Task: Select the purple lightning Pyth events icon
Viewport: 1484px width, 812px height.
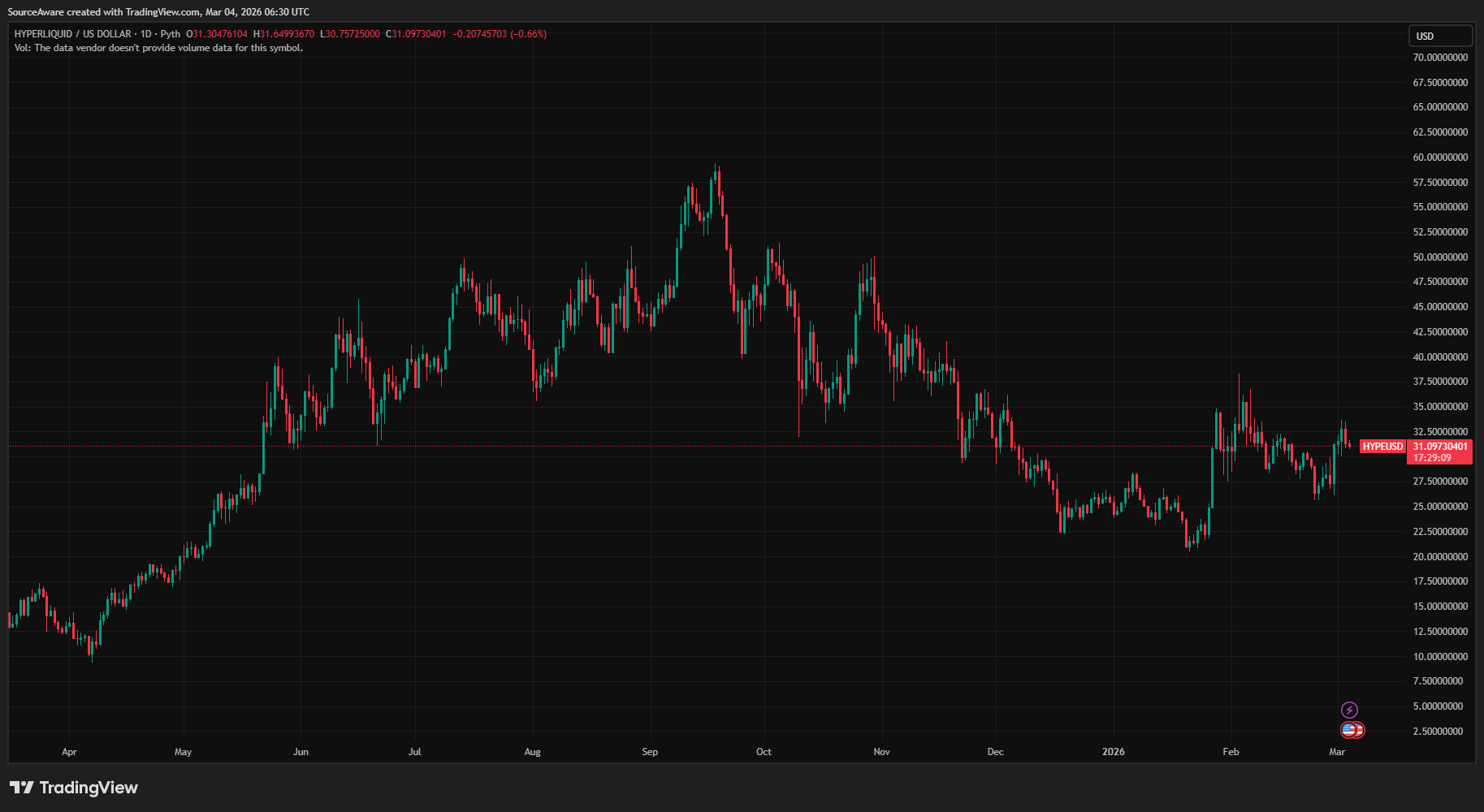Action: 1349,709
